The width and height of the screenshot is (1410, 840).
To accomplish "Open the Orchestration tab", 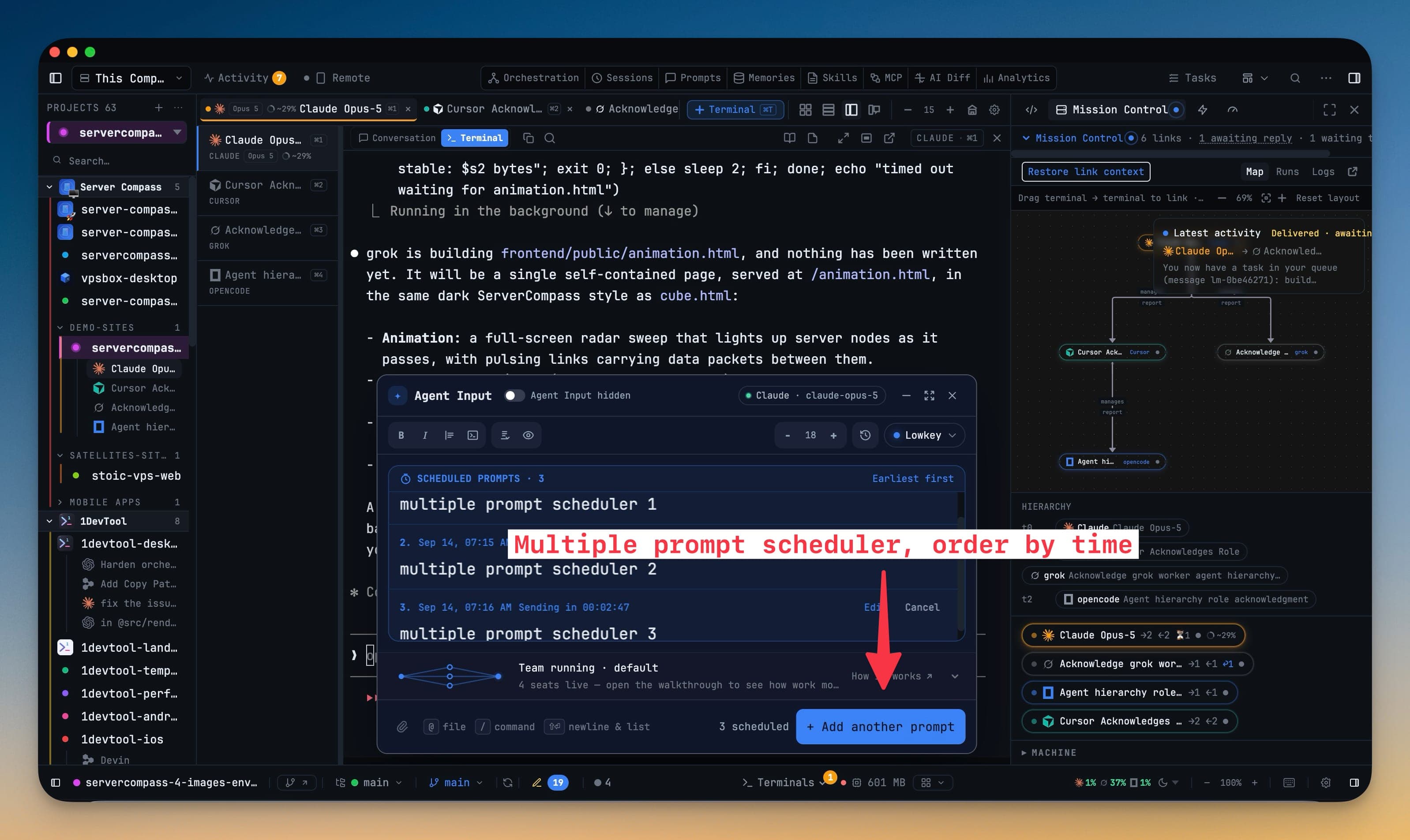I will point(534,78).
